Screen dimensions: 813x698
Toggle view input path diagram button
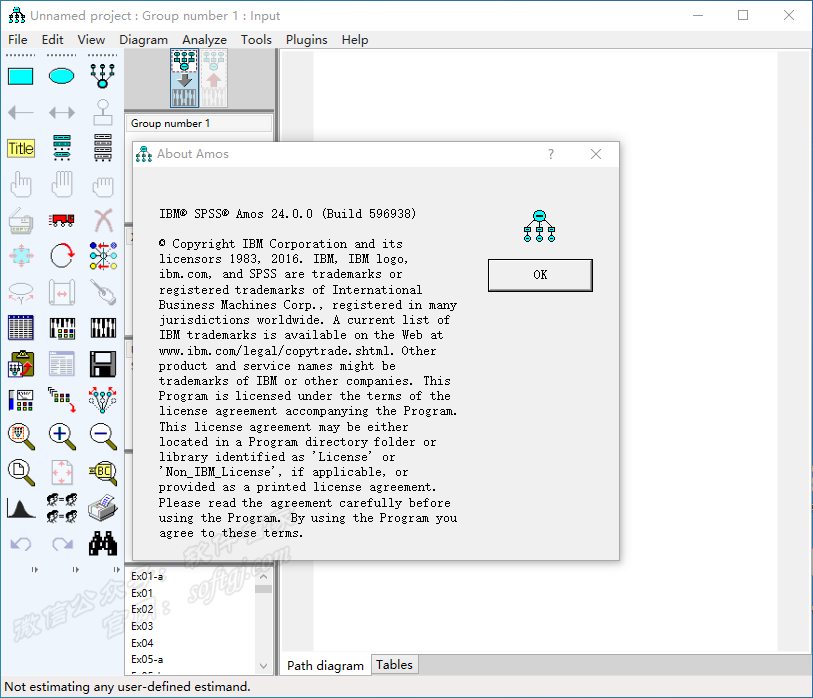coord(185,78)
